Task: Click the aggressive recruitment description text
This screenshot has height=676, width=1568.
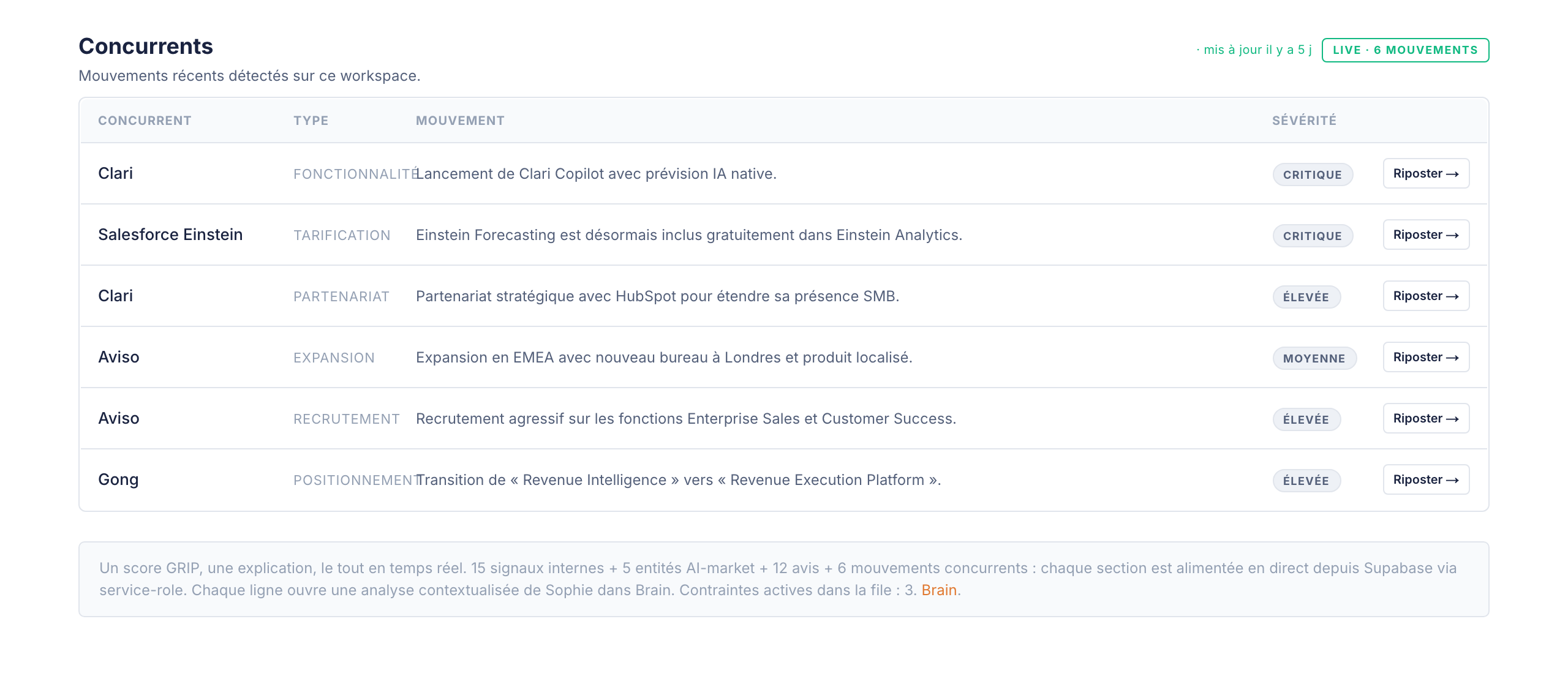Action: tap(686, 419)
